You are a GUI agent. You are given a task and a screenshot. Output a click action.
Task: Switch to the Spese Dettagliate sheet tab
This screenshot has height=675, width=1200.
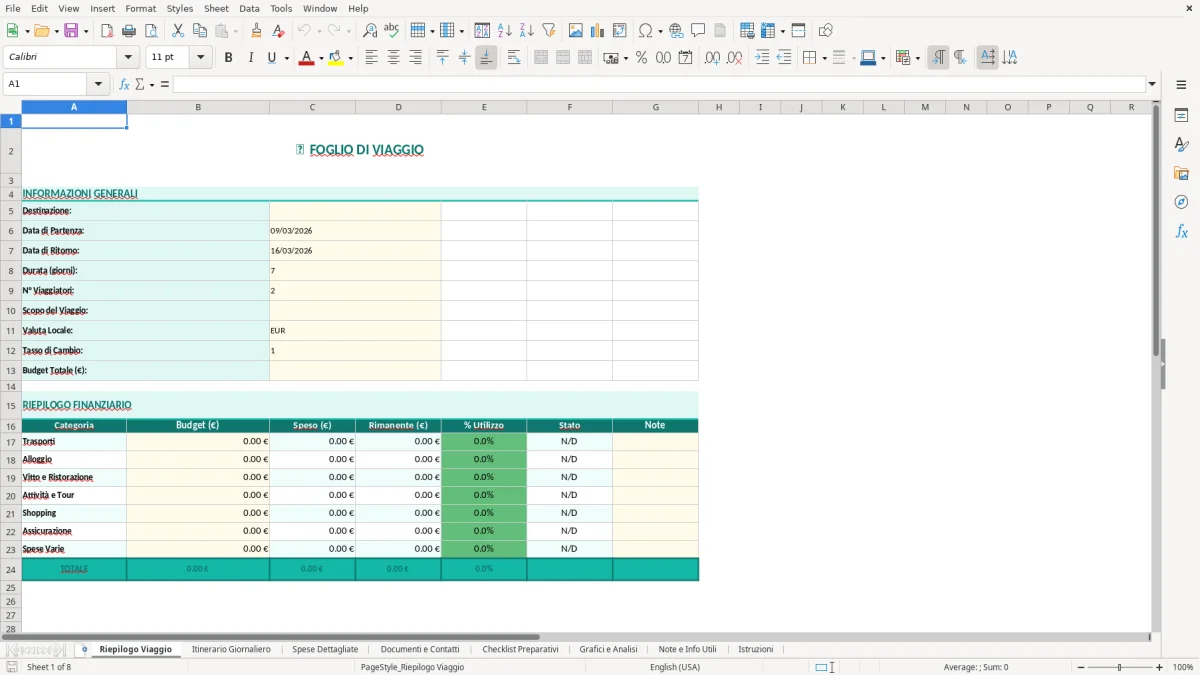click(x=325, y=649)
